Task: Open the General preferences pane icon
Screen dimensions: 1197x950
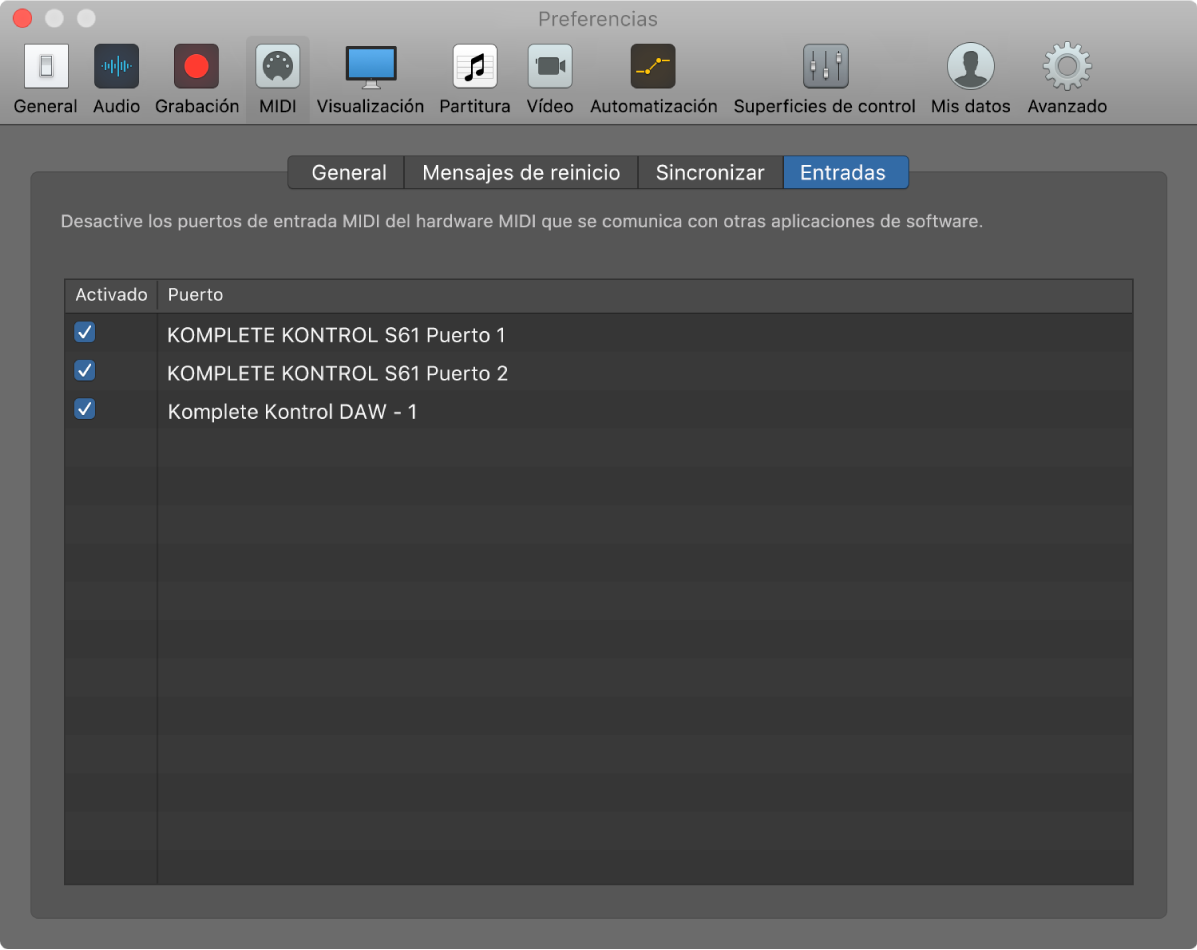Action: pyautogui.click(x=45, y=67)
